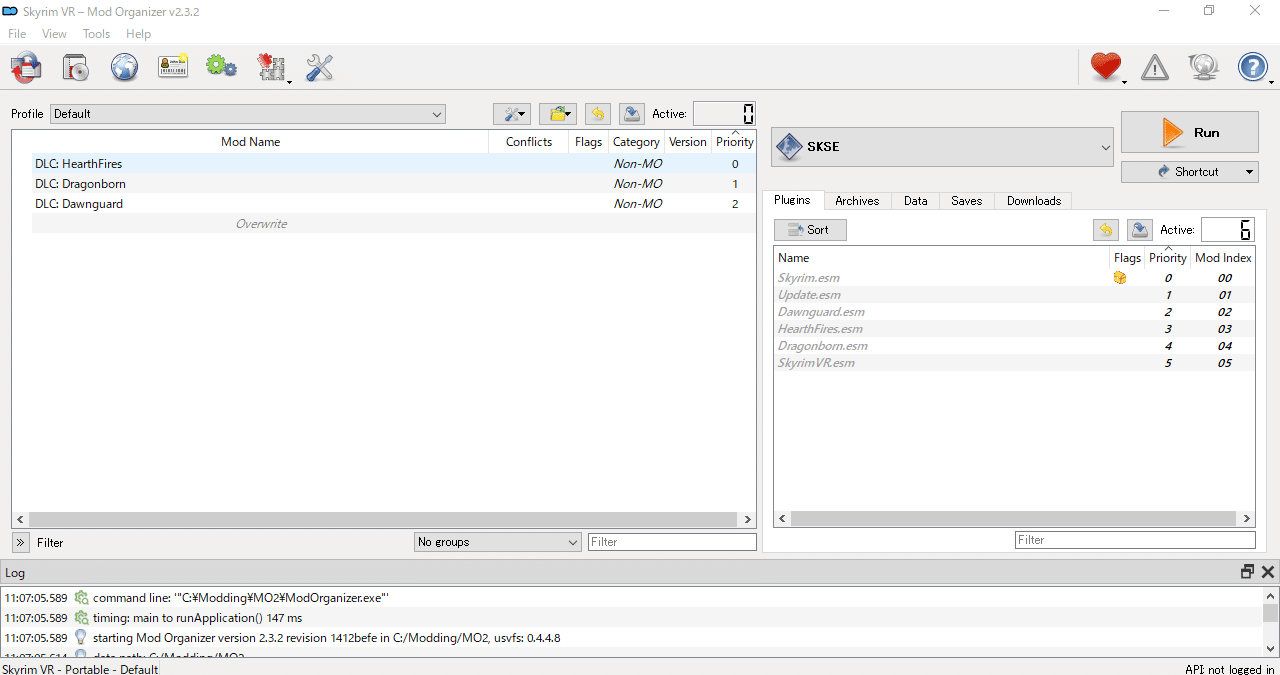
Task: Open the Help icon dropdown arrow
Action: tap(1272, 81)
